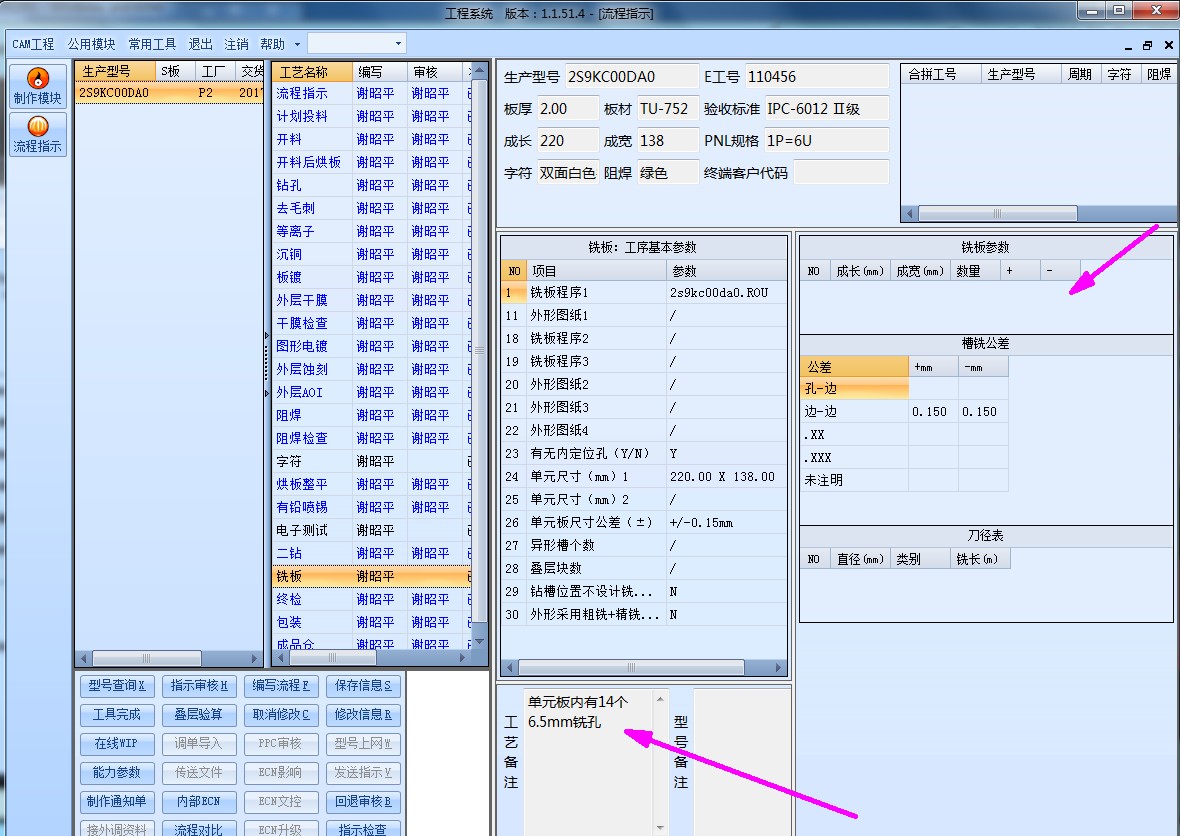Click the 在线WIP button
Screen dimensions: 1180x836
tap(117, 743)
